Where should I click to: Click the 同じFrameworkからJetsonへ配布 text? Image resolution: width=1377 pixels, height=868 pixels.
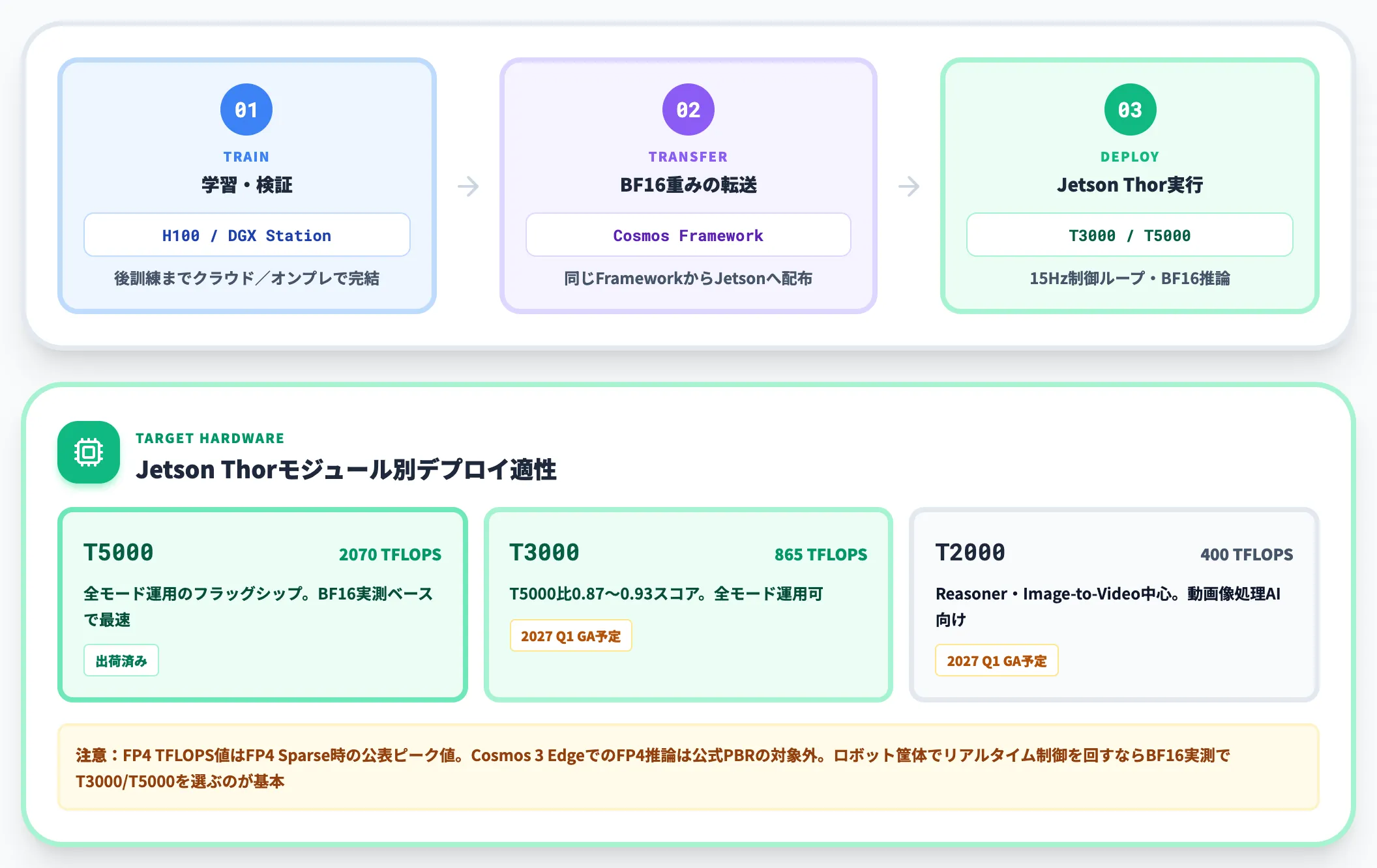point(688,278)
